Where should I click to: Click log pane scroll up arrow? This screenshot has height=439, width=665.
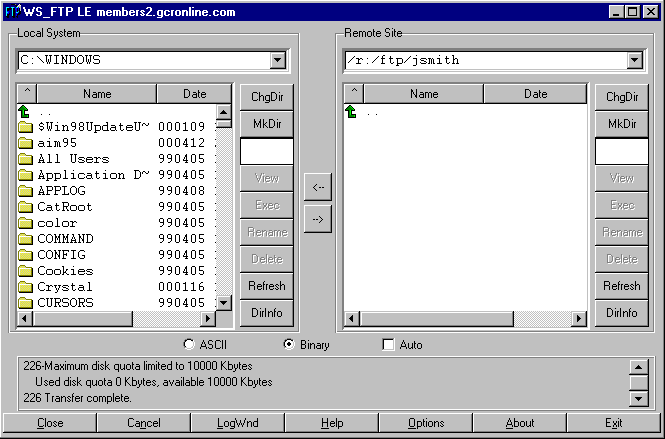pos(639,367)
